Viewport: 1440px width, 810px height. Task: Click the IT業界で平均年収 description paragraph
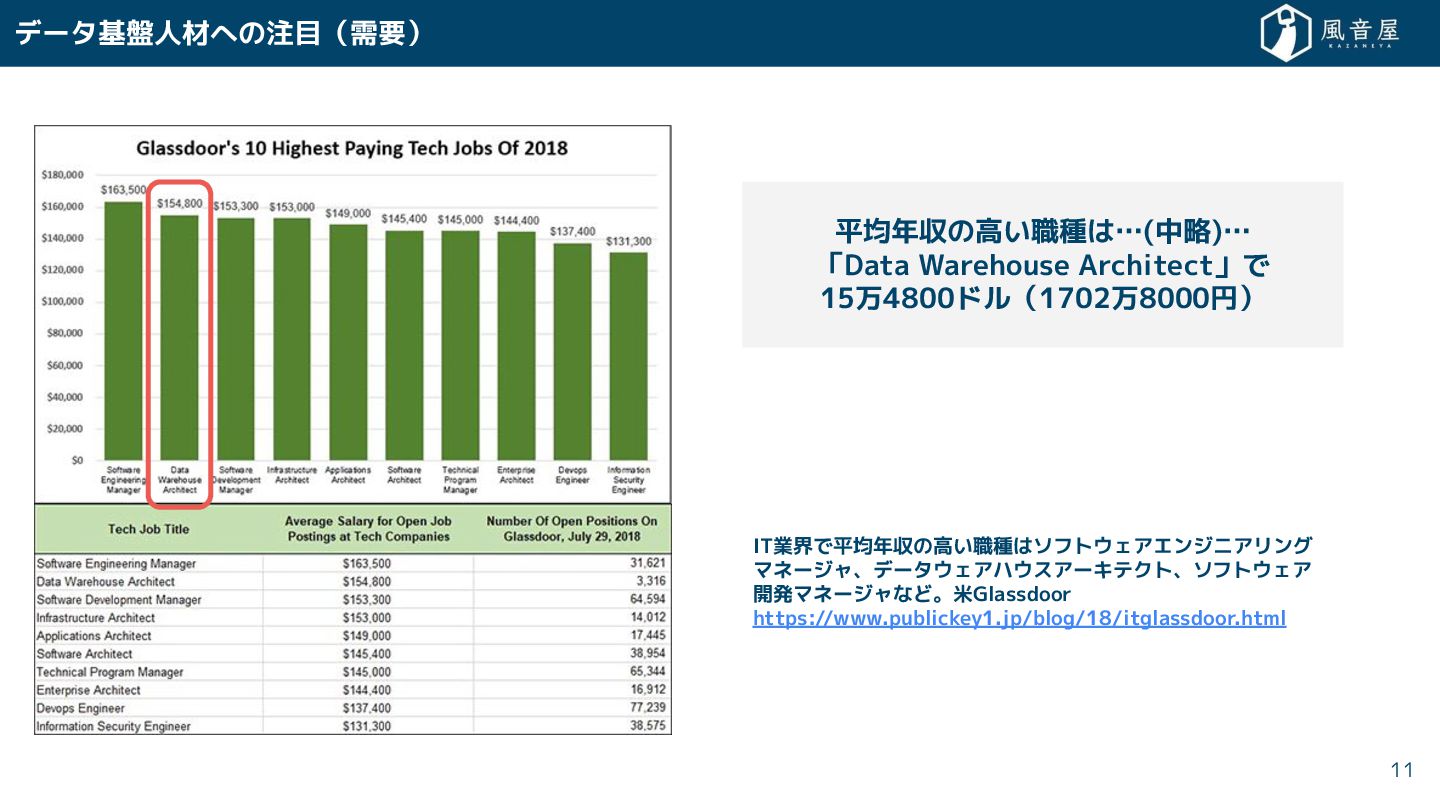click(1032, 570)
